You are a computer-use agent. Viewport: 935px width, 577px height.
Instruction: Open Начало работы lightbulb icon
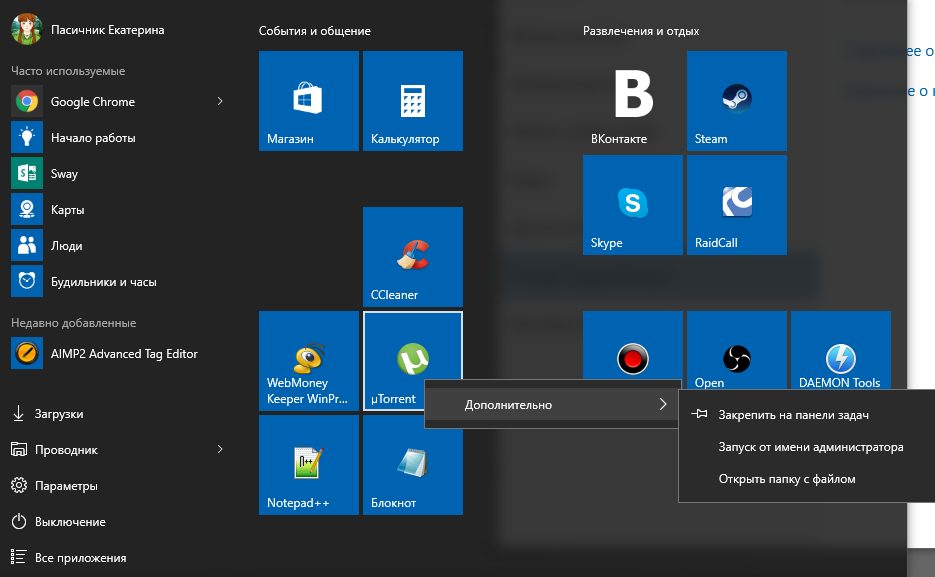(x=27, y=137)
